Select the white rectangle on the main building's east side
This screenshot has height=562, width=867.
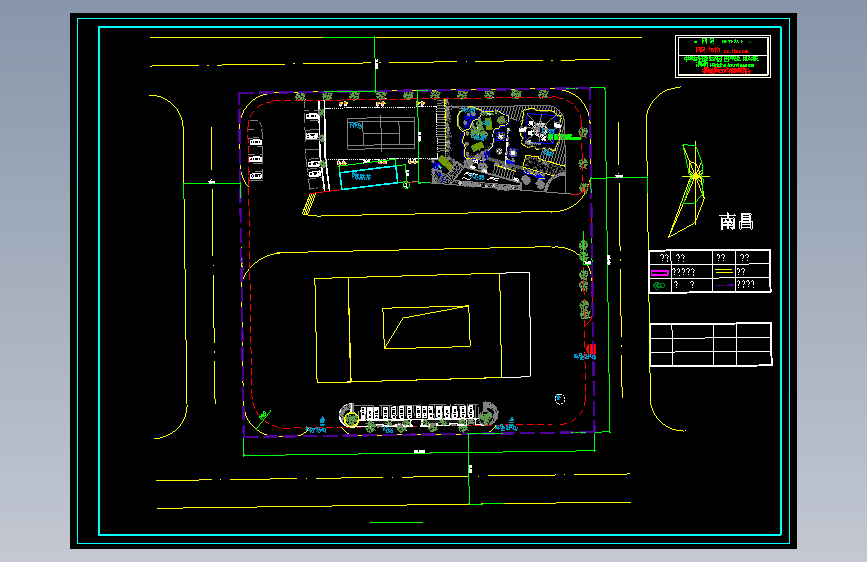coord(515,325)
